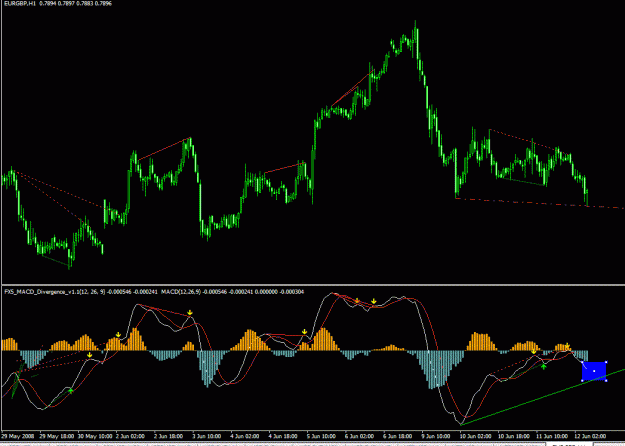Click the 11 Jun 10:00 time label

552,436
